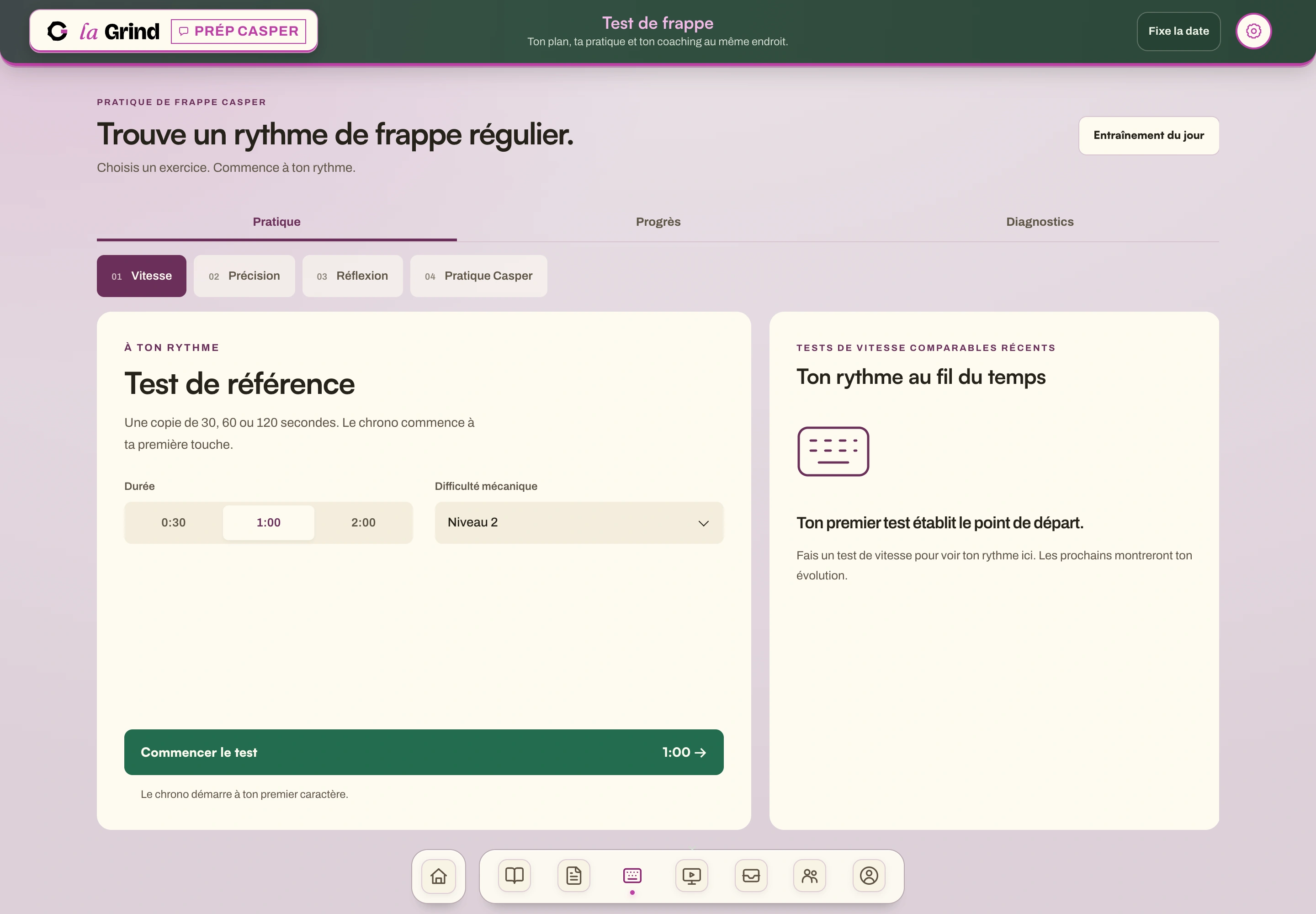Select the 03 Réflexion exercise
This screenshot has height=914, width=1316.
(x=352, y=276)
